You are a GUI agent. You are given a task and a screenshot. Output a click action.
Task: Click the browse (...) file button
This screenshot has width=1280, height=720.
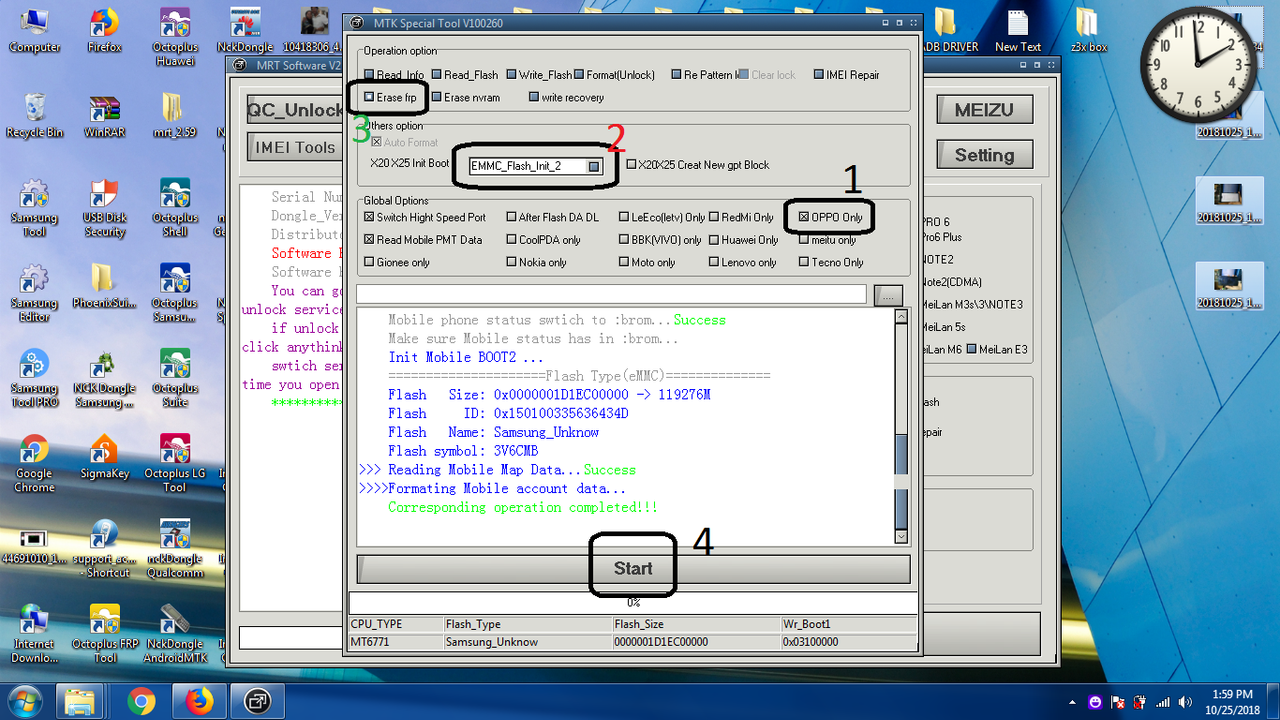pyautogui.click(x=888, y=294)
